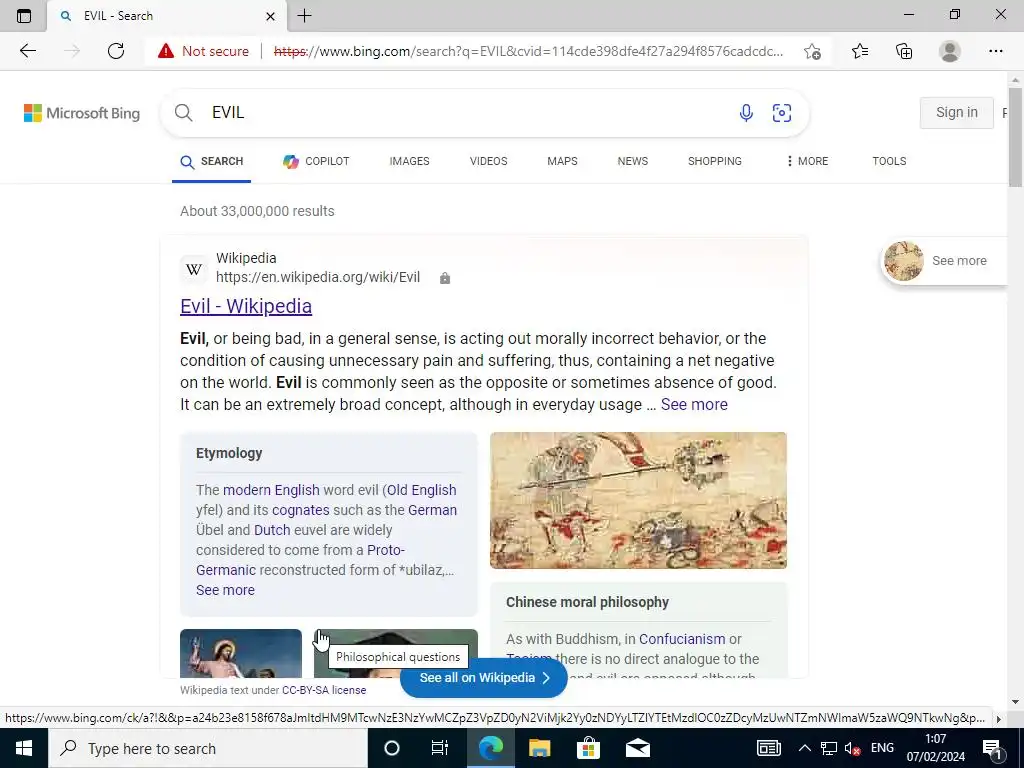
Task: Click See more in the Etymology card
Action: [x=225, y=590]
